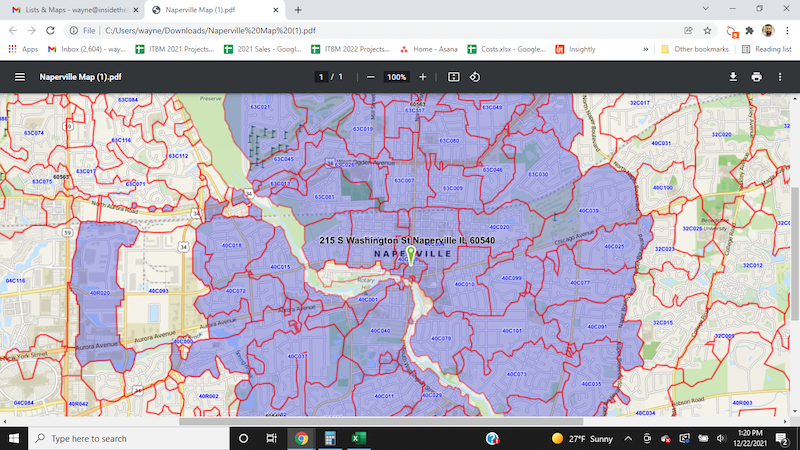Expand hidden bookmarks chevron

pyautogui.click(x=645, y=49)
